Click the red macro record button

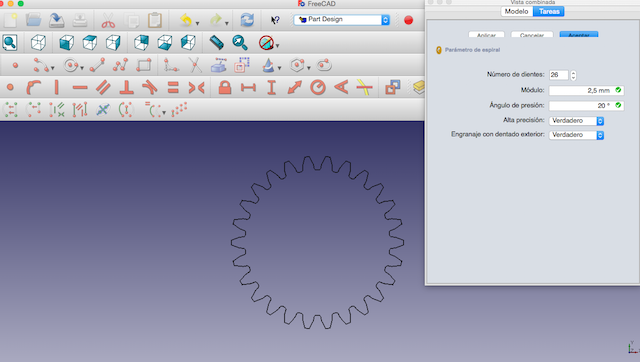point(408,20)
